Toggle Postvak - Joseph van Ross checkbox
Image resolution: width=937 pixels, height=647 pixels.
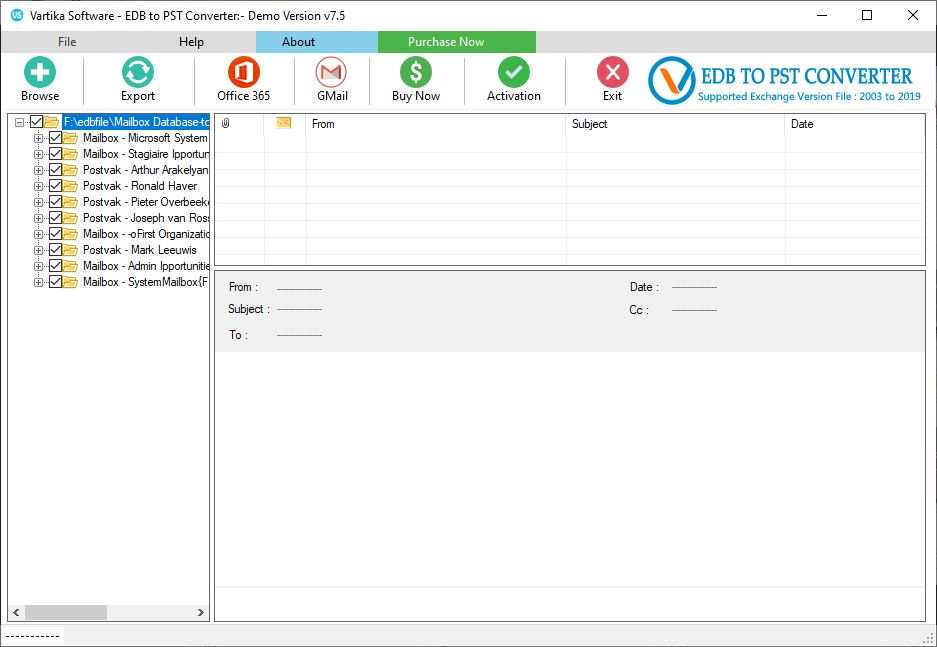coord(56,218)
